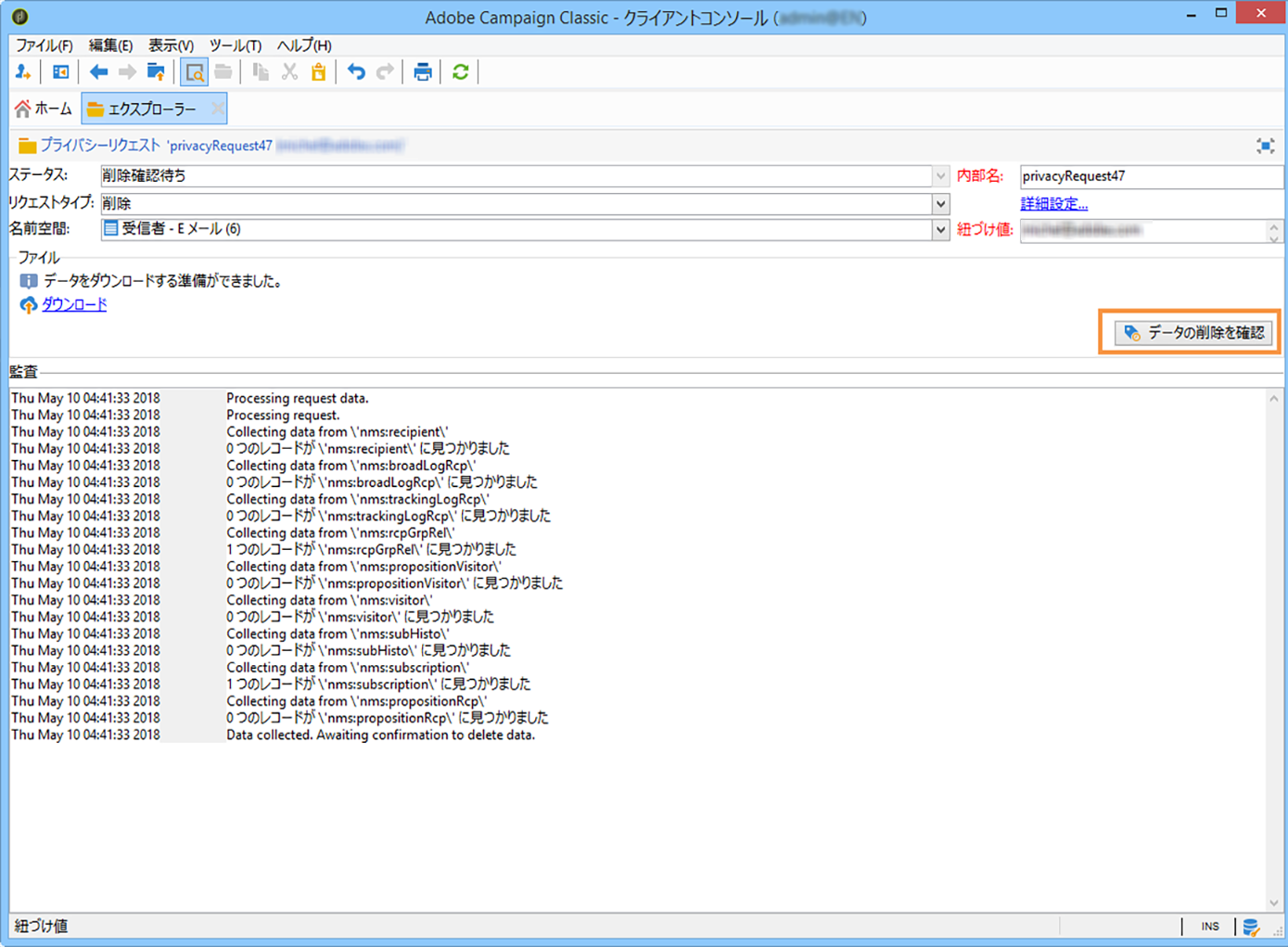Open the 編集(E) menu
1288x947 pixels.
[x=110, y=45]
